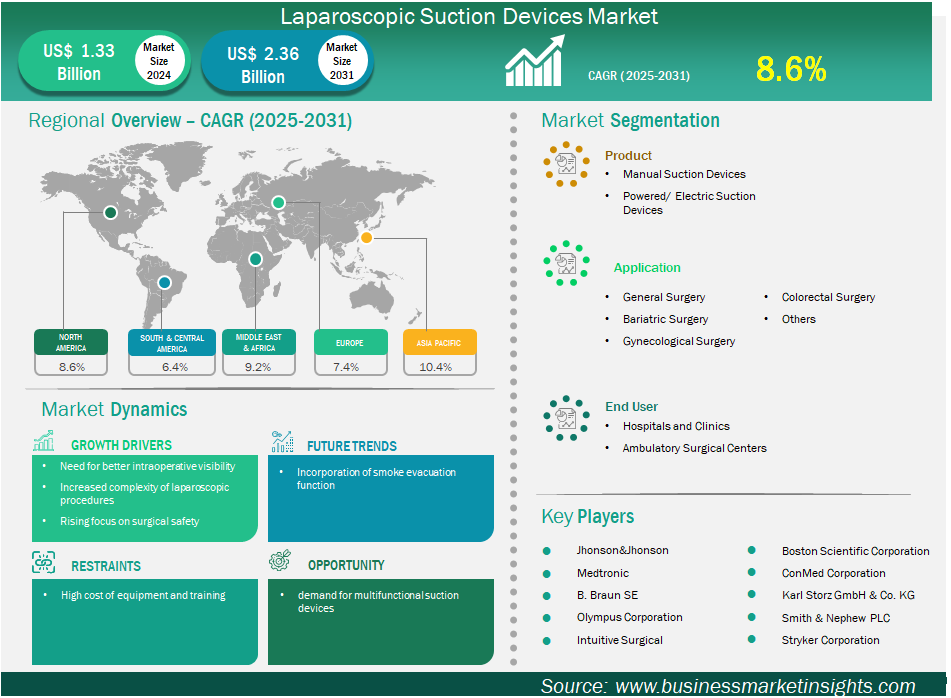Select the North America region label

72,343
